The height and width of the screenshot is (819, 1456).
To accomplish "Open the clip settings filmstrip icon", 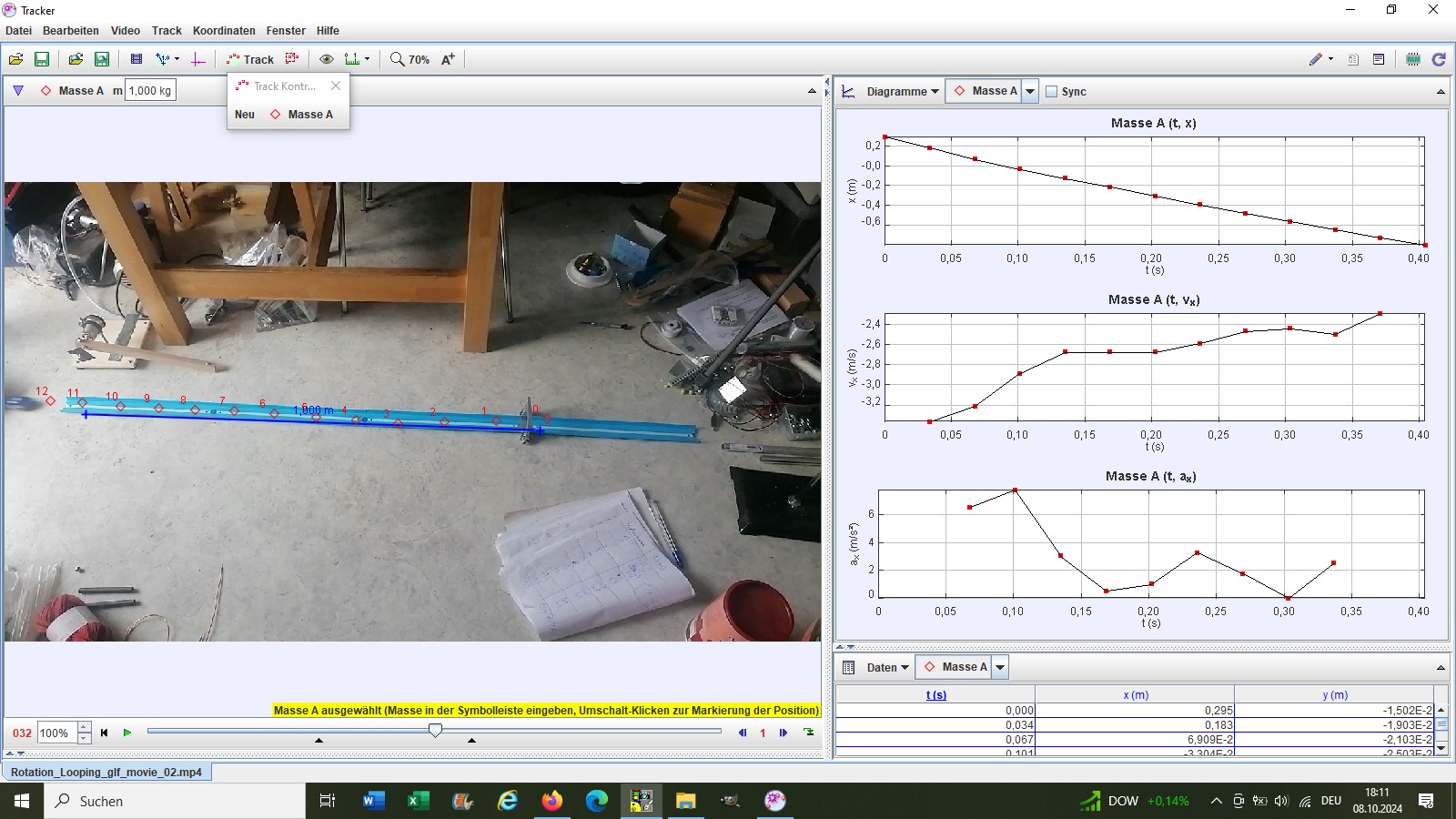I will point(136,59).
